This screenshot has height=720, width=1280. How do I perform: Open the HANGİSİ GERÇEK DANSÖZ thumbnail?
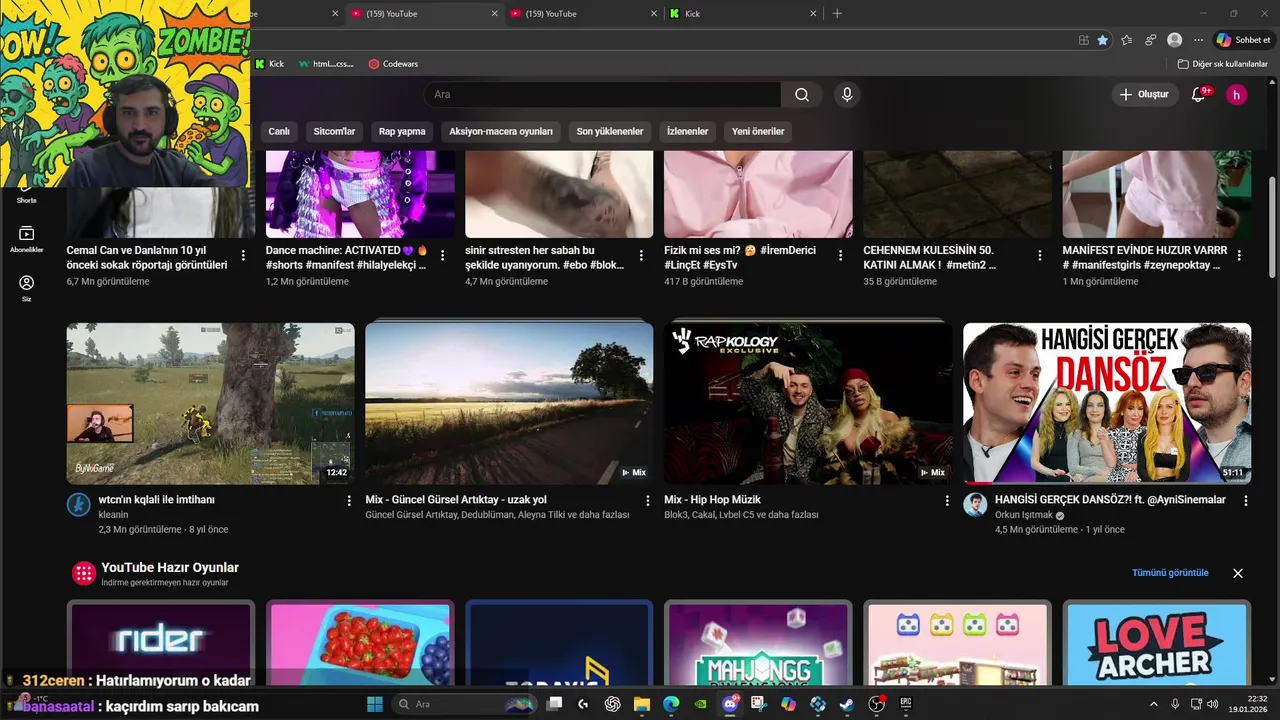click(1107, 403)
